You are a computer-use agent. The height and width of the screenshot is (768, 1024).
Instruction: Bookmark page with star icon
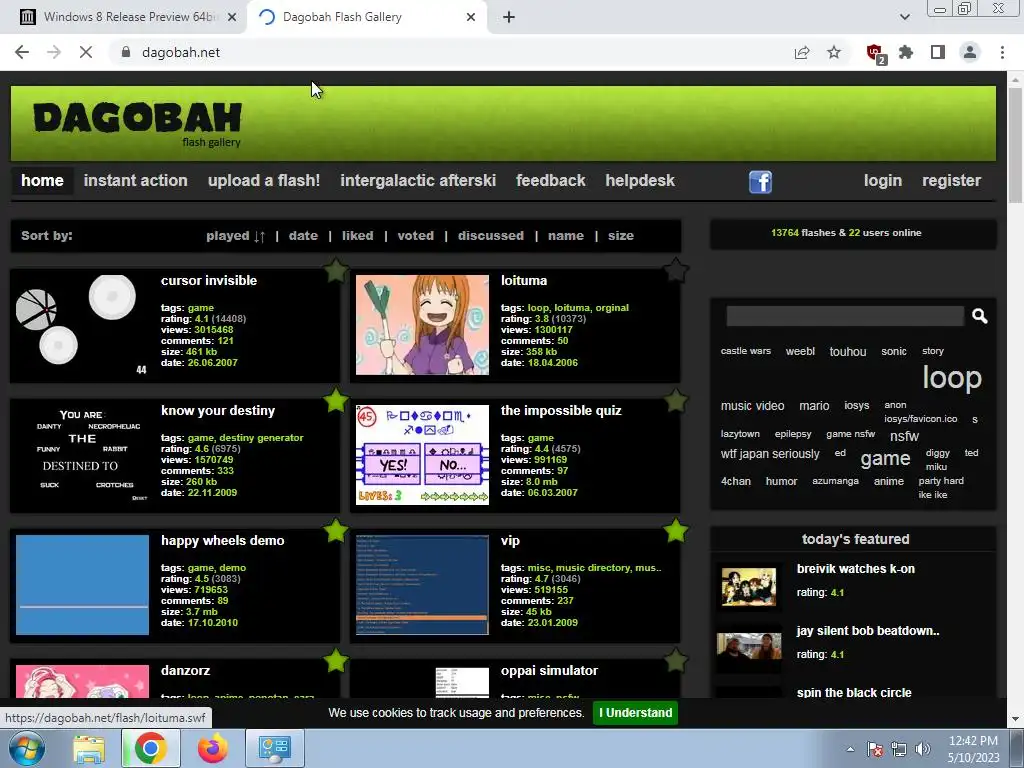pos(834,52)
